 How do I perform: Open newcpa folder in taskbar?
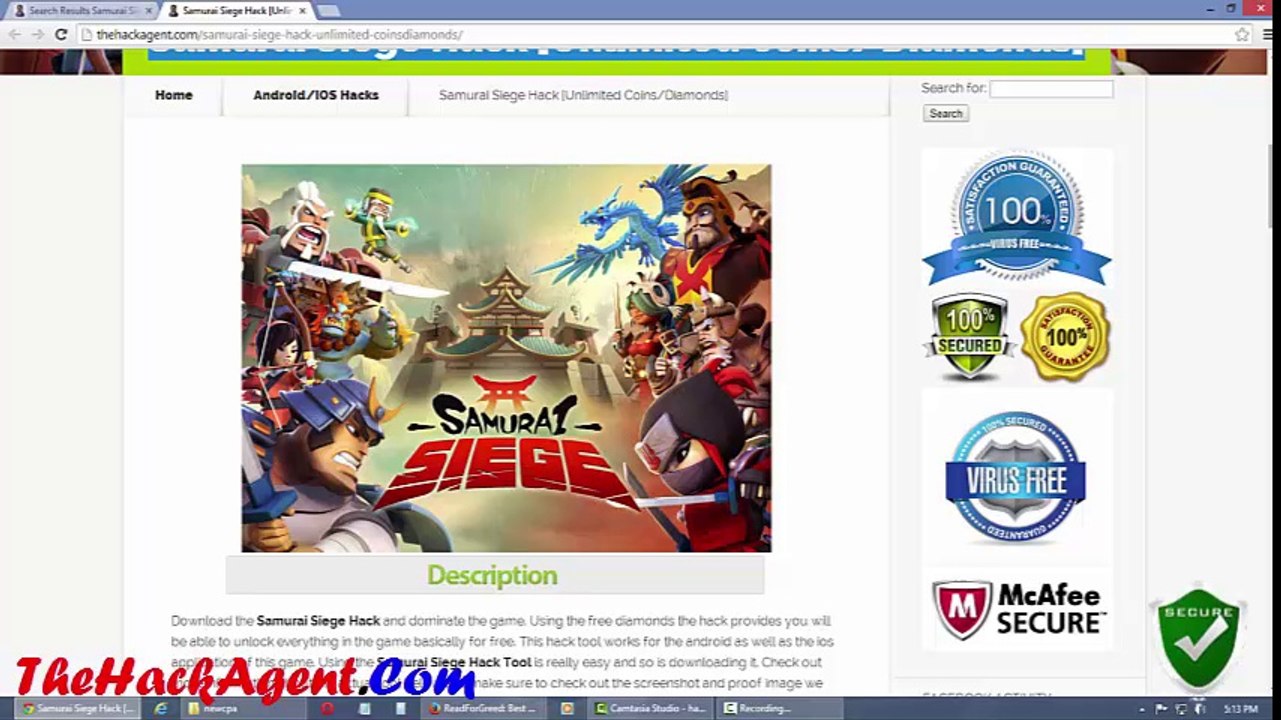point(244,708)
